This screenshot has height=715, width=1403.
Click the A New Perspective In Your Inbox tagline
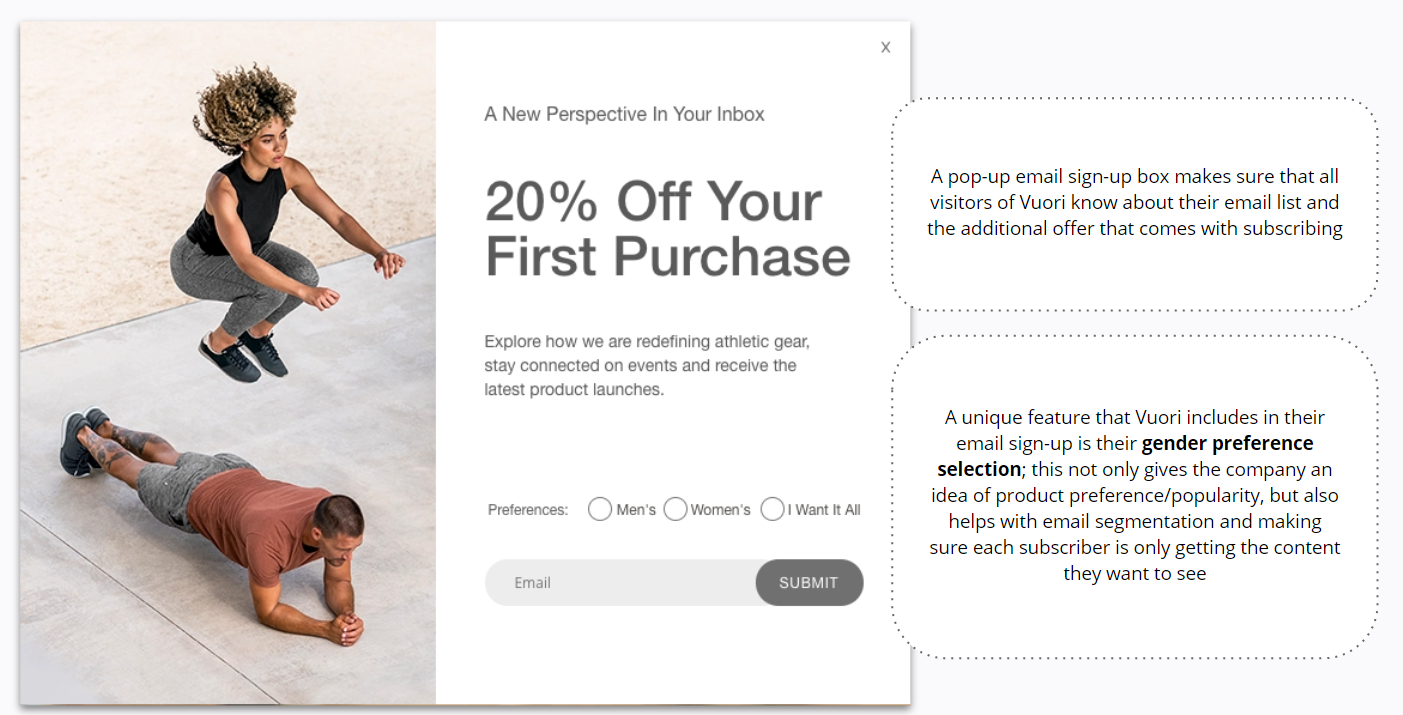pos(624,114)
